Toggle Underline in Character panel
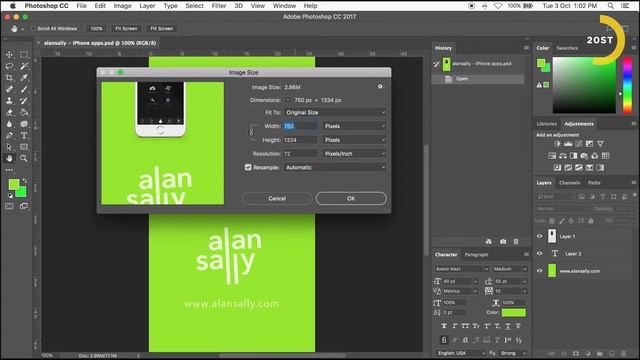Image resolution: width=640 pixels, height=360 pixels. (x=508, y=326)
